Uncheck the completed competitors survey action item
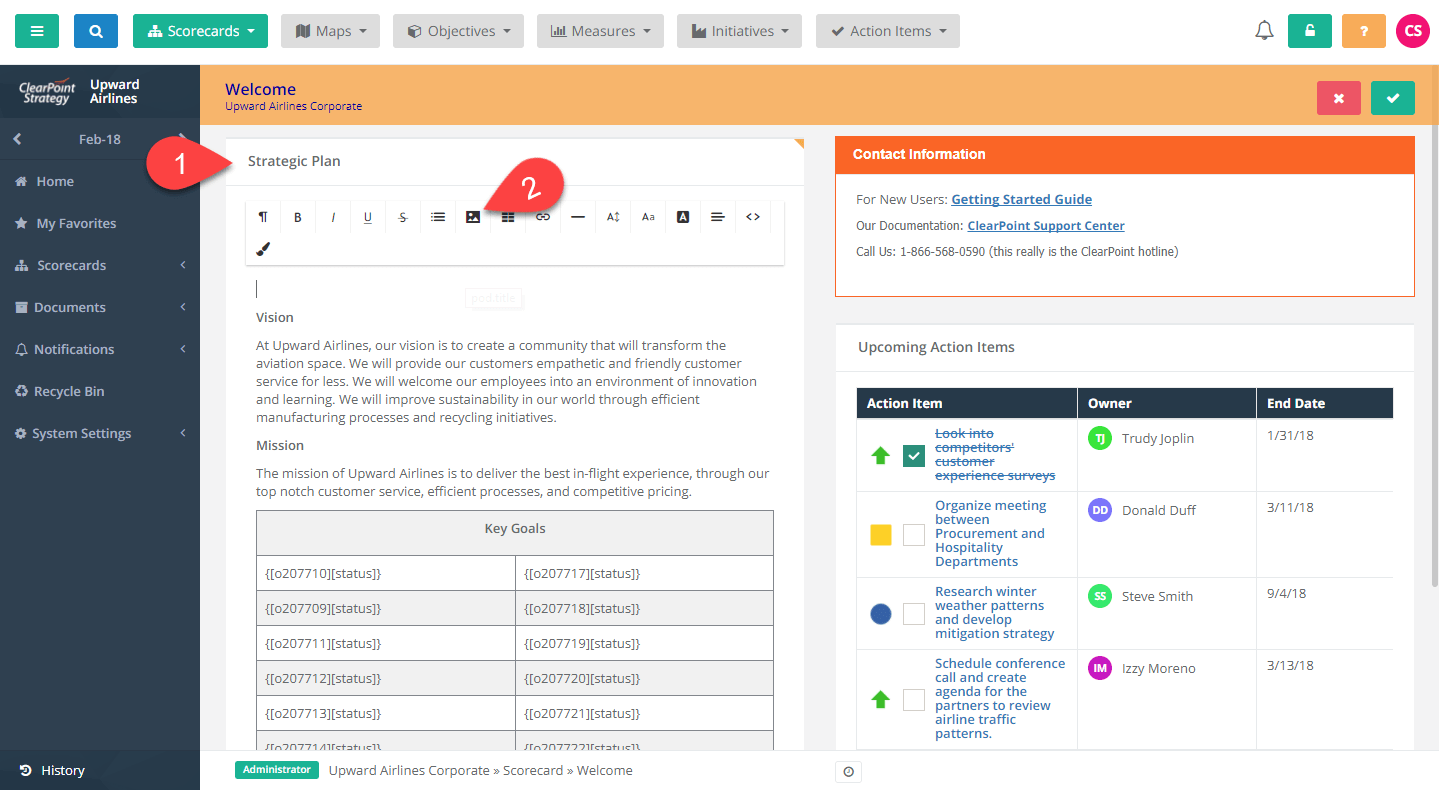Image resolution: width=1439 pixels, height=790 pixels. tap(913, 455)
